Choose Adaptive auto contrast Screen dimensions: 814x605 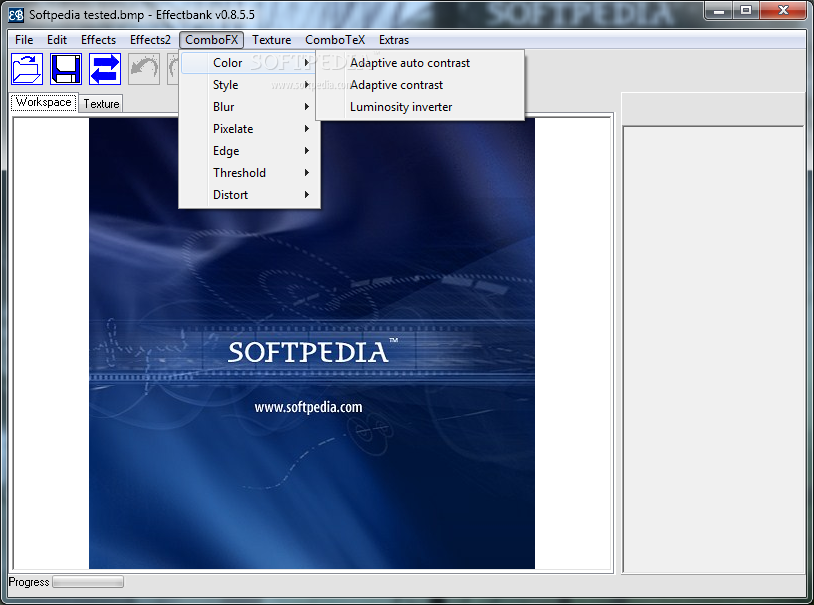click(420, 63)
